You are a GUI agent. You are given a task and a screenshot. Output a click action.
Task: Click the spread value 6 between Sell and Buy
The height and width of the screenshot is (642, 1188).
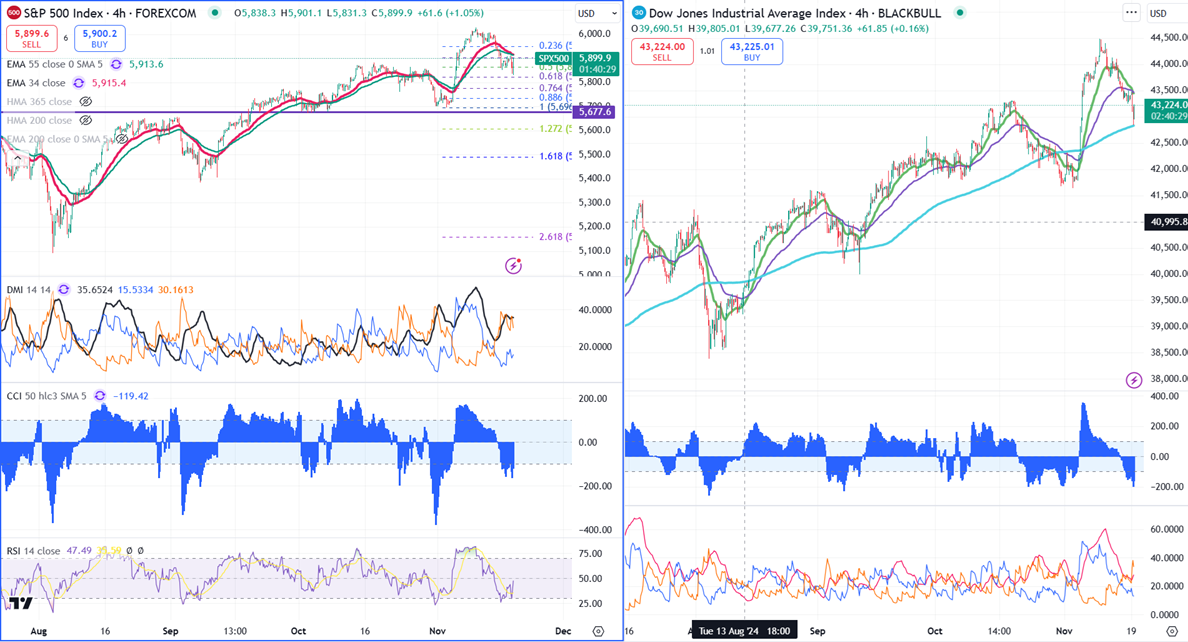click(66, 39)
